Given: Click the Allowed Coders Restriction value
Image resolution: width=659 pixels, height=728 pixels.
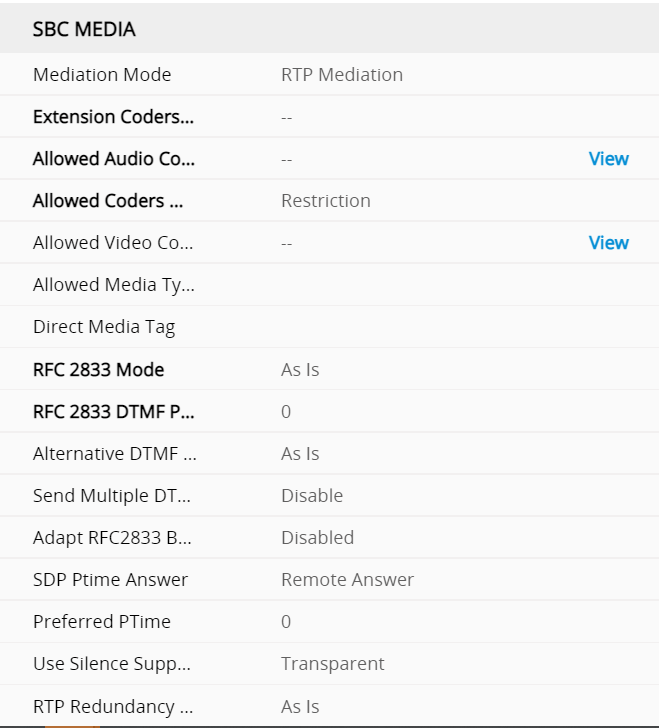Looking at the screenshot, I should 326,201.
